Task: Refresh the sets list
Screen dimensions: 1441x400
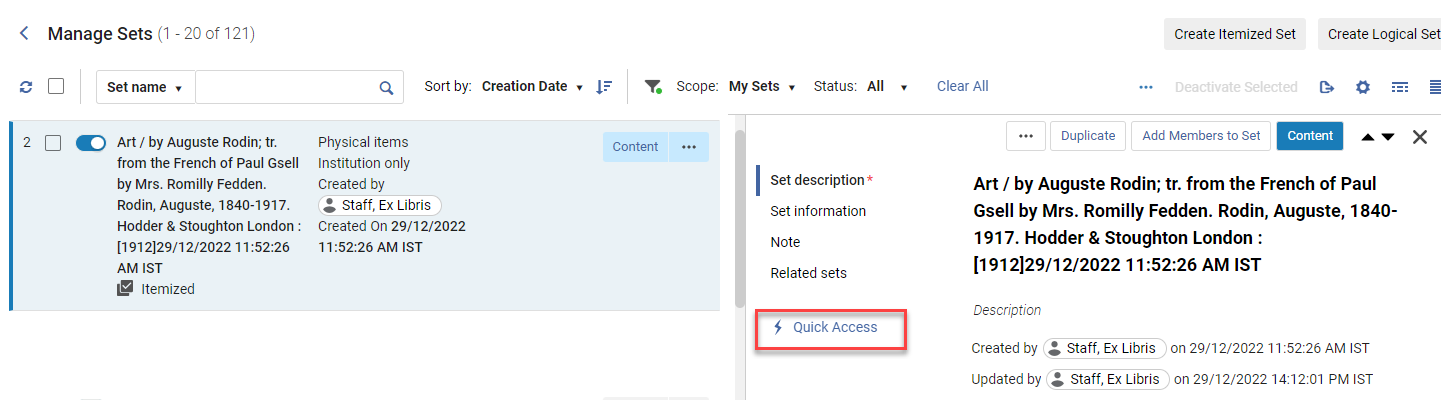Action: click(x=26, y=87)
